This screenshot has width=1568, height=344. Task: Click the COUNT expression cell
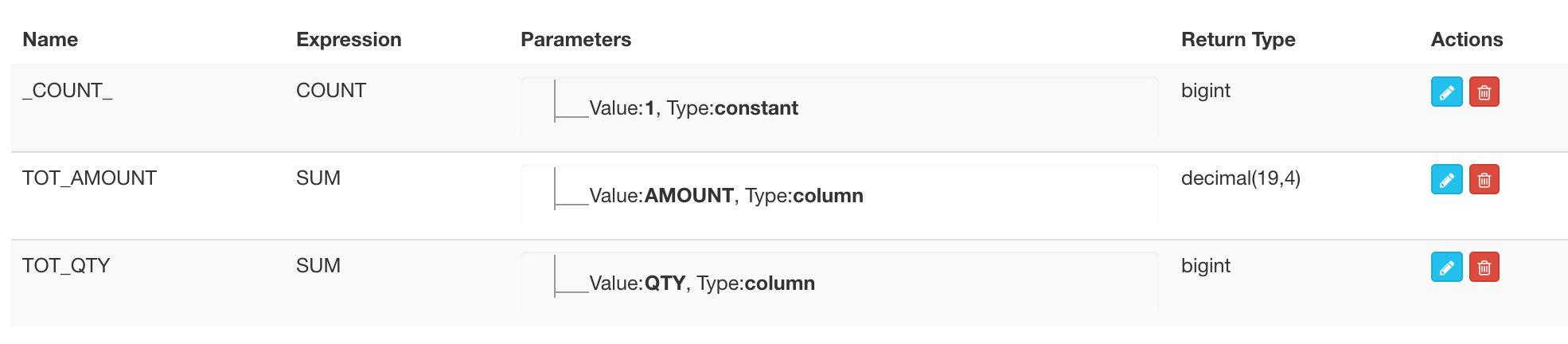tap(331, 91)
